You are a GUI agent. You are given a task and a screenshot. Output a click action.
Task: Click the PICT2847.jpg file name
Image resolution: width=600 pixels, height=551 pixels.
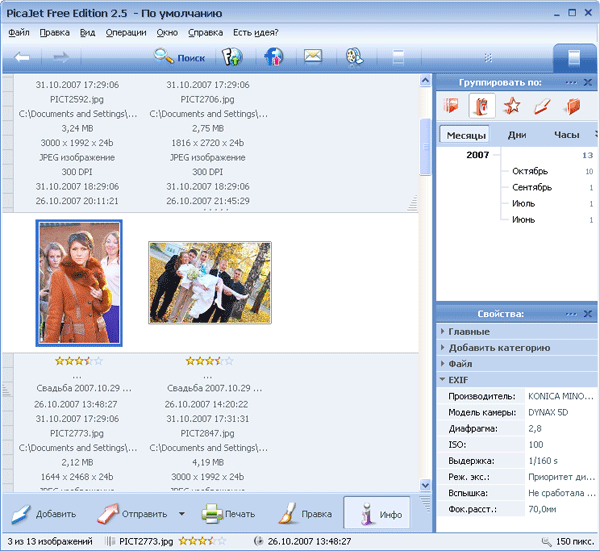pyautogui.click(x=207, y=433)
